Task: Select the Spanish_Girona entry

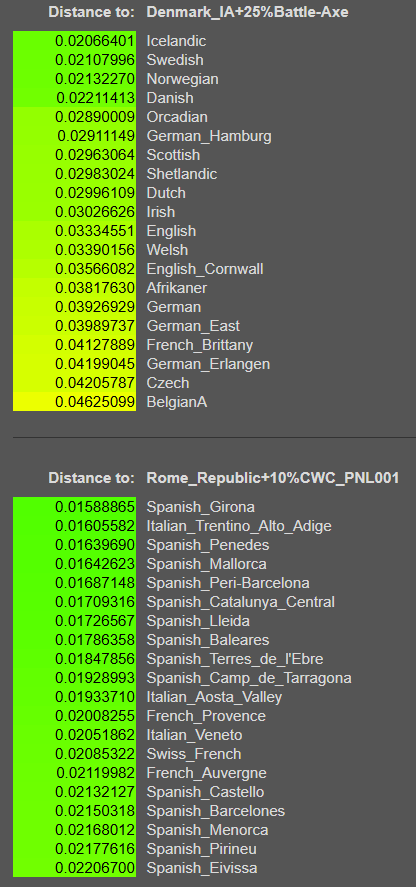Action: pos(200,507)
